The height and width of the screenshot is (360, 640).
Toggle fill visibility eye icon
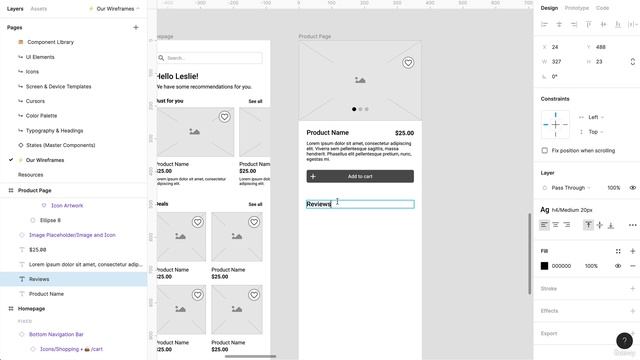point(618,266)
